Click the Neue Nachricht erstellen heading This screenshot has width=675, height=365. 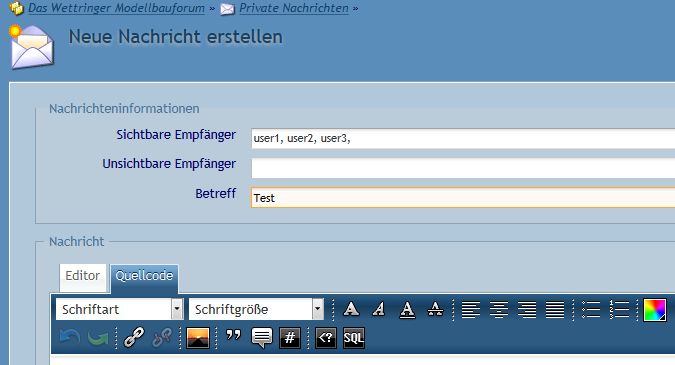coord(176,37)
